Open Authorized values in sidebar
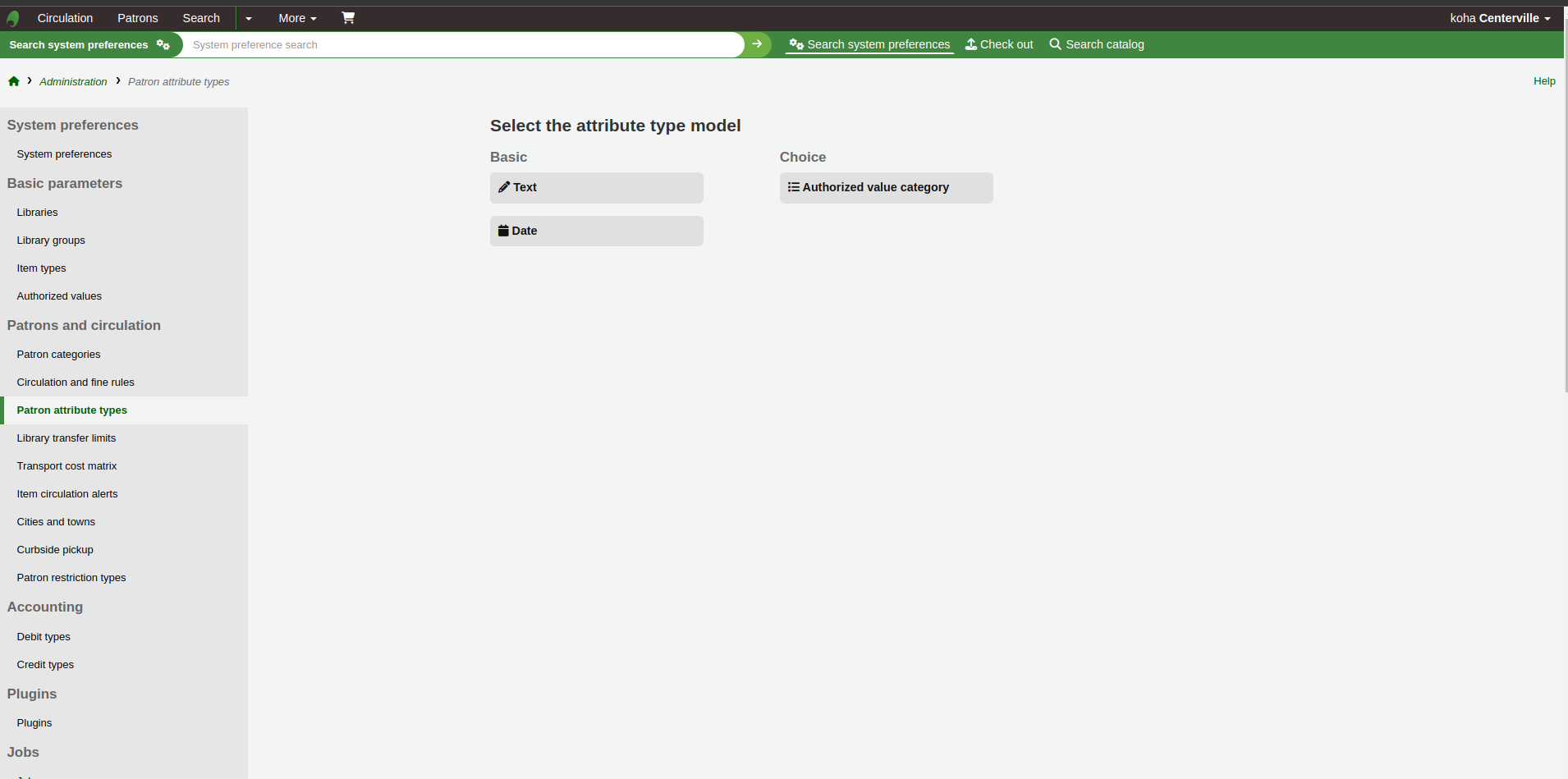Screen dimensions: 1568x779 click(x=59, y=296)
